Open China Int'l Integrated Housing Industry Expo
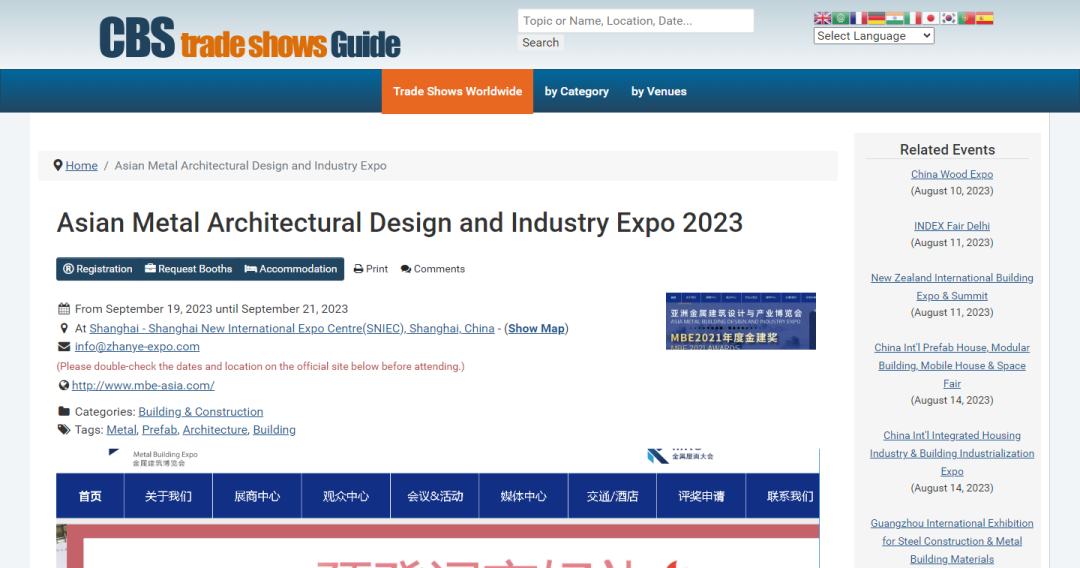 (952, 453)
